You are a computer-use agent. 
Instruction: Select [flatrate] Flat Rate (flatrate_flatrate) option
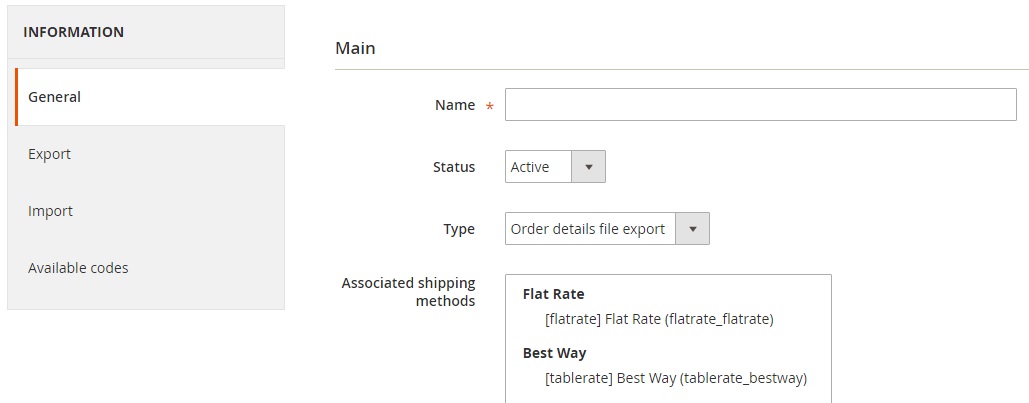(x=659, y=320)
